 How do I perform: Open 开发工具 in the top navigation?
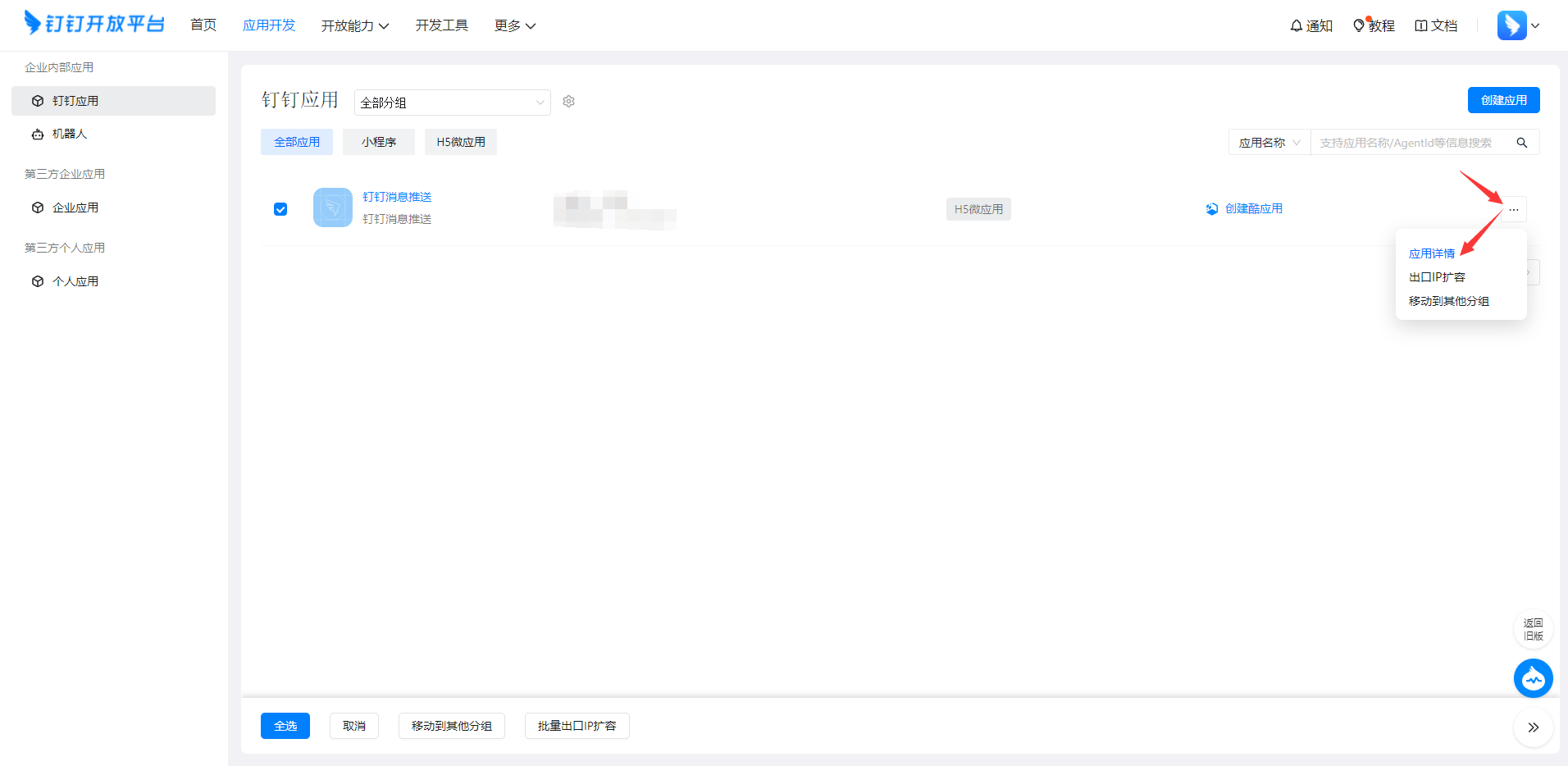pos(441,25)
